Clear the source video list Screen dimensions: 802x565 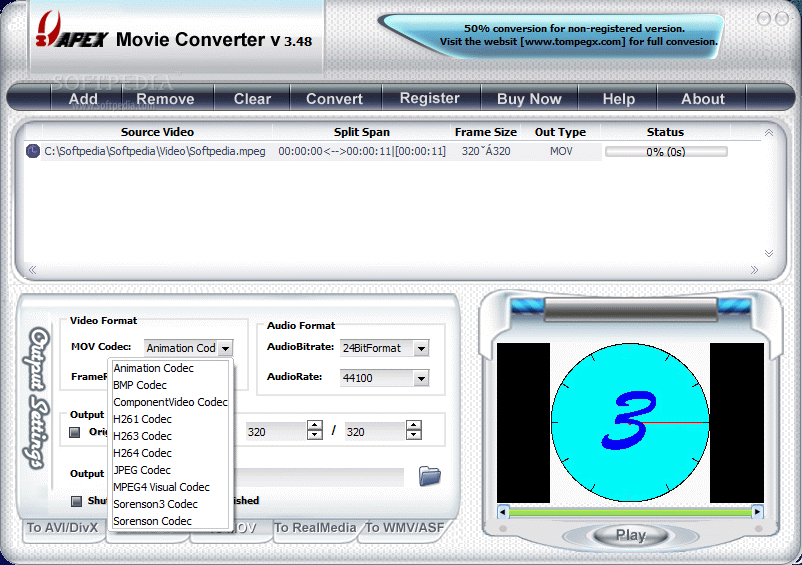click(252, 99)
